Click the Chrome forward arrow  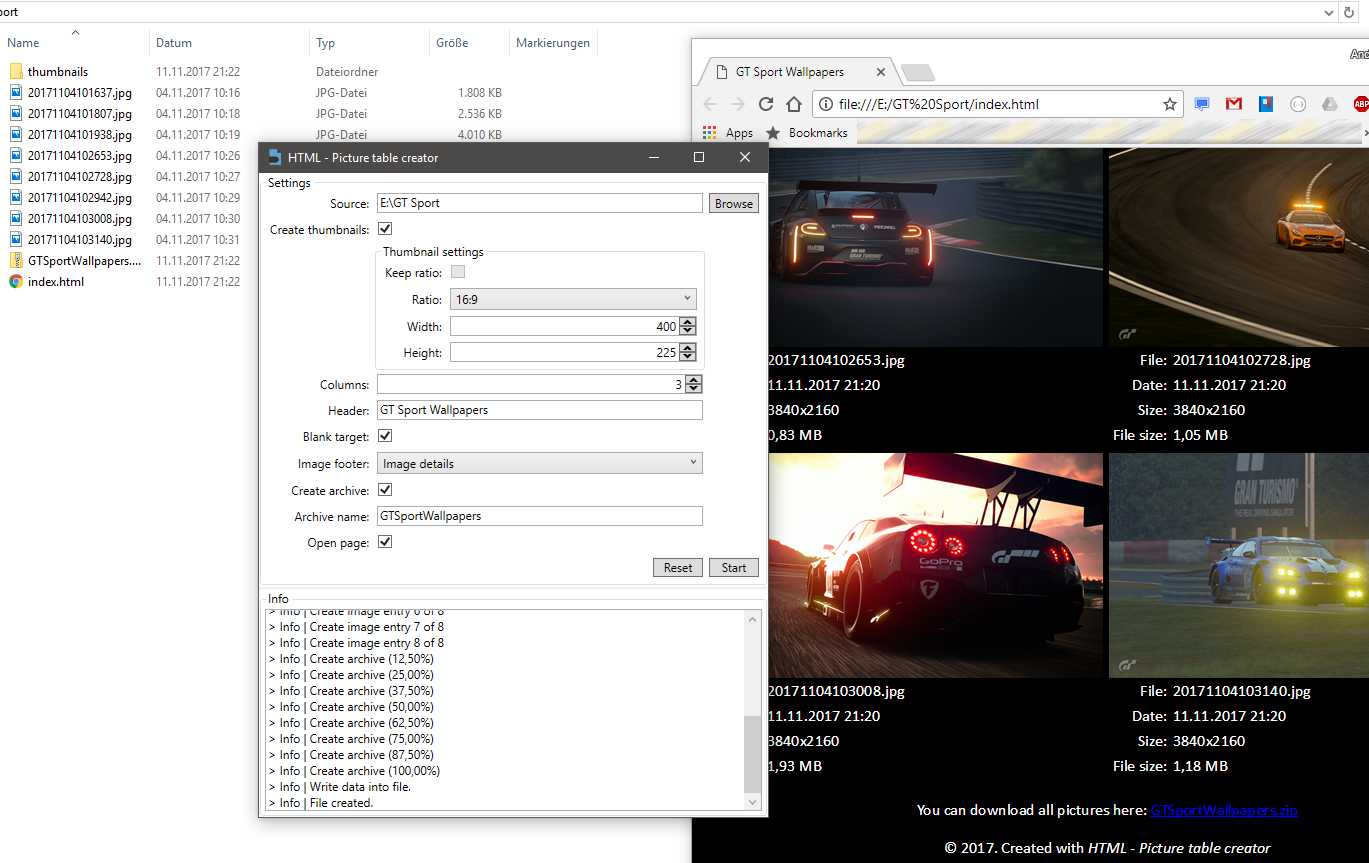click(x=738, y=104)
